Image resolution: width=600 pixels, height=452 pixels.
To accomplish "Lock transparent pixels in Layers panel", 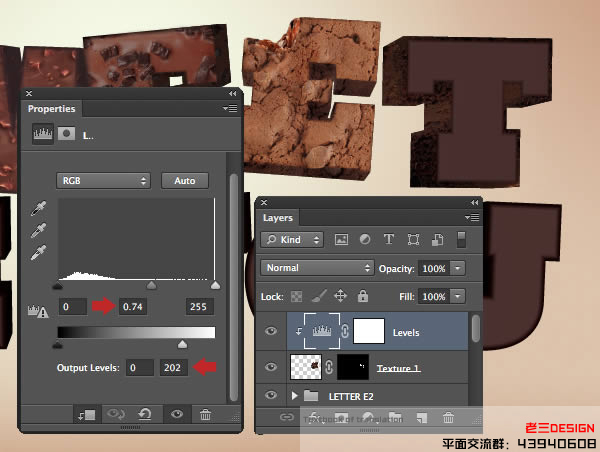I will pyautogui.click(x=297, y=296).
